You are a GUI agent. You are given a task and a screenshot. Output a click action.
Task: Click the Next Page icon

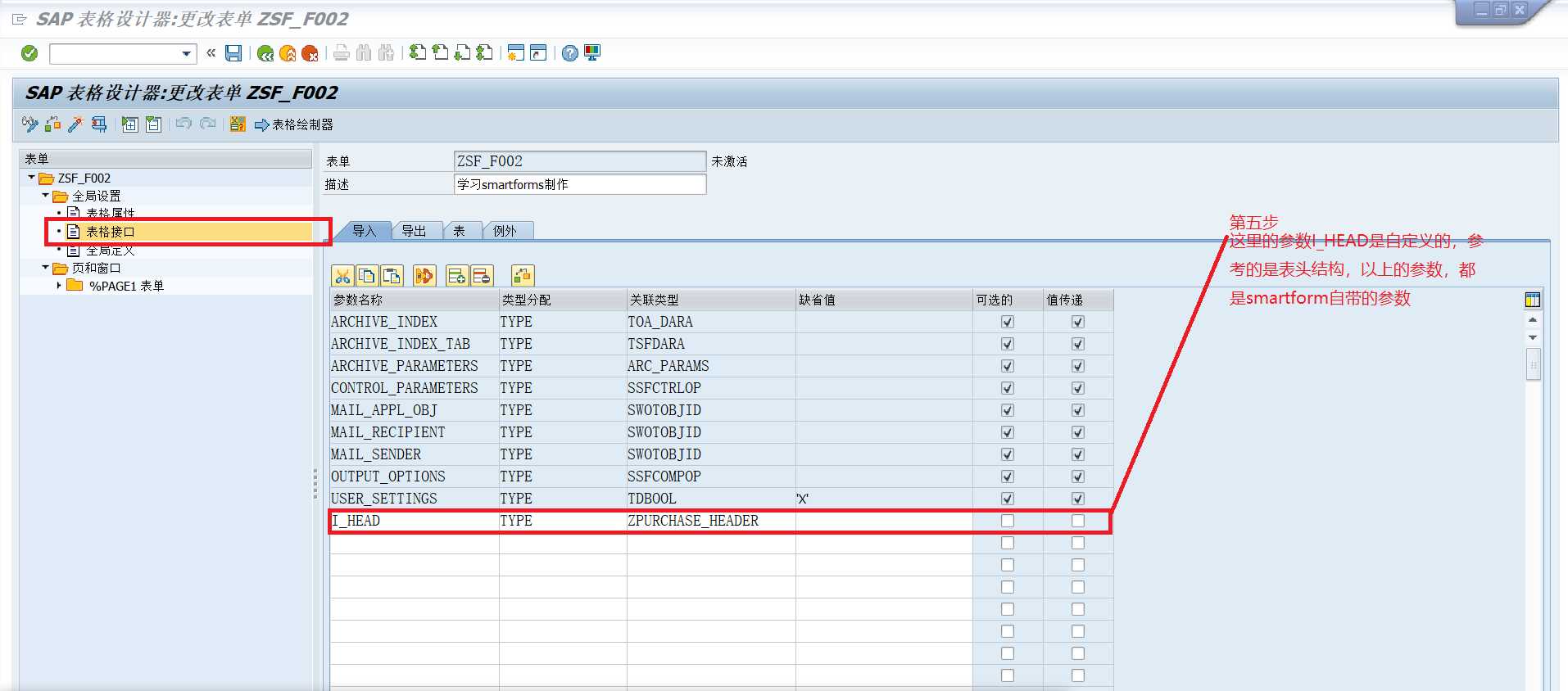pyautogui.click(x=462, y=53)
